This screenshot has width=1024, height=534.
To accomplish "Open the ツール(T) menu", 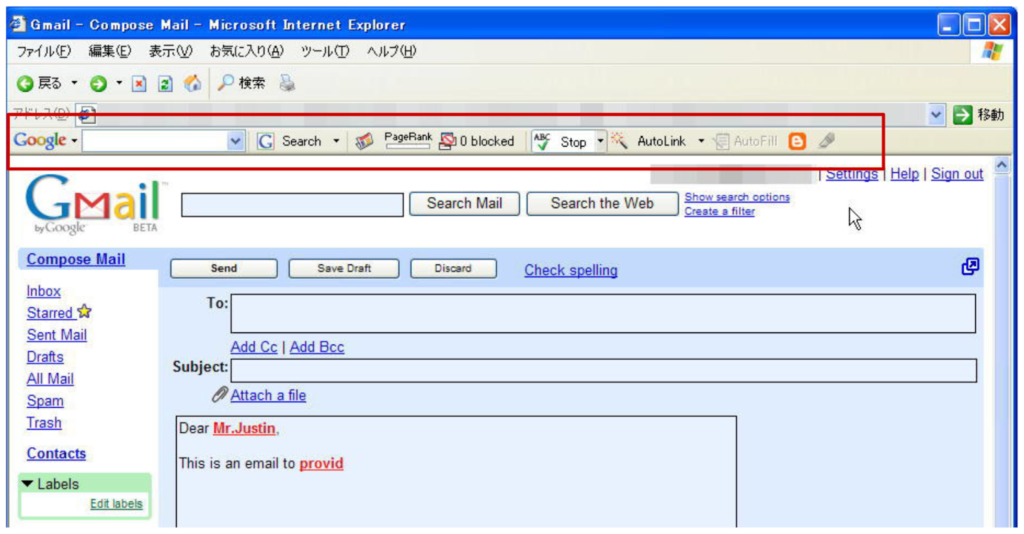I will coord(325,51).
